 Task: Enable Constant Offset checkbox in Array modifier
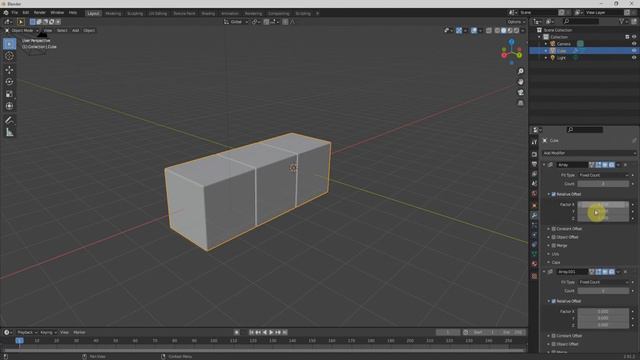pyautogui.click(x=554, y=229)
